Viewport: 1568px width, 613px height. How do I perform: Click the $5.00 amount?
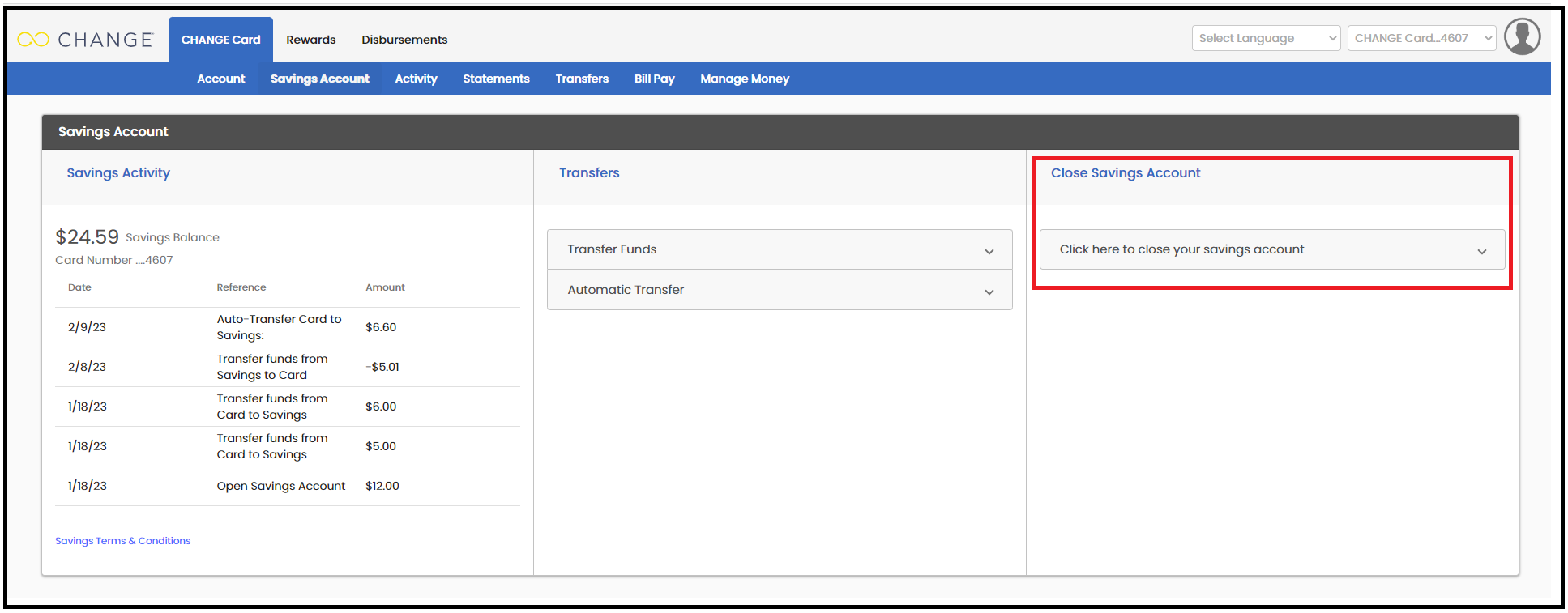click(381, 446)
